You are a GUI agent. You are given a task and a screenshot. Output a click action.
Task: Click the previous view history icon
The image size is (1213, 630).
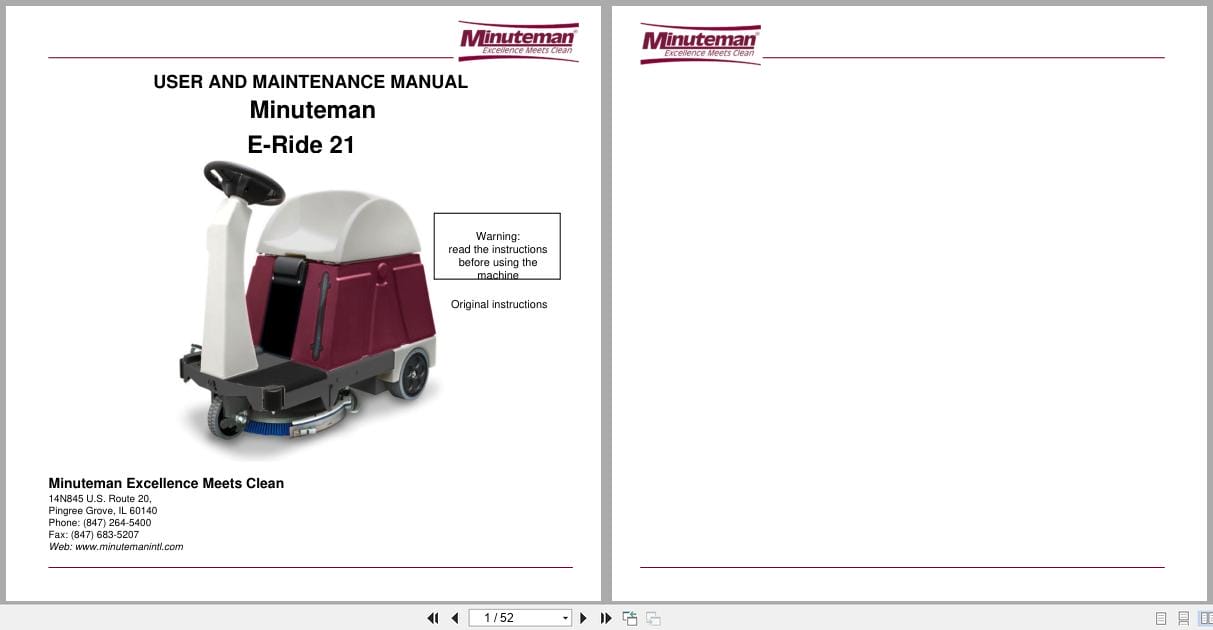(630, 618)
